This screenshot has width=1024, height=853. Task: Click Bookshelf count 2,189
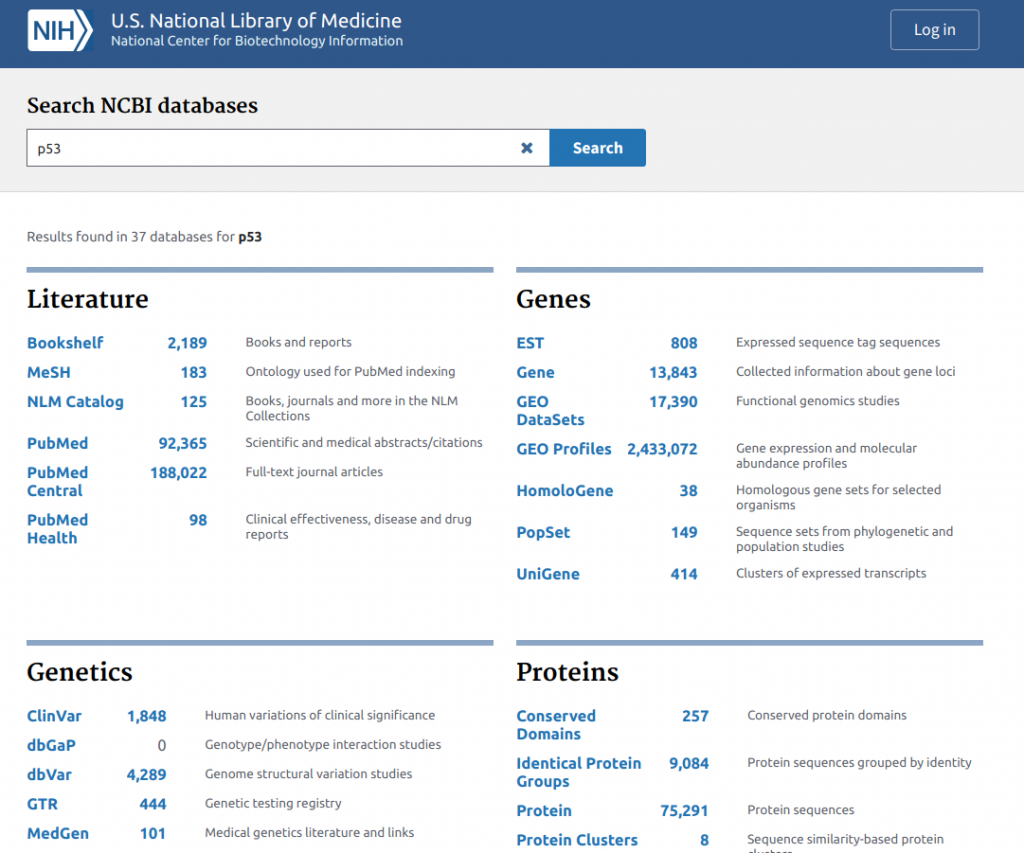[x=187, y=343]
